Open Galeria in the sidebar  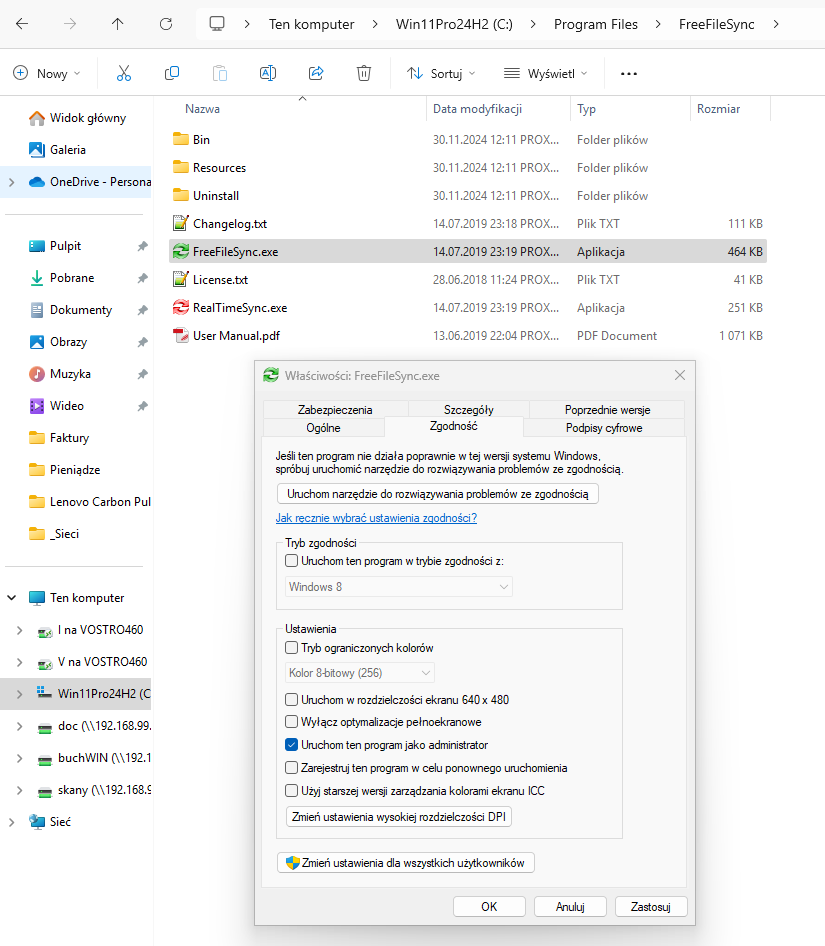click(x=57, y=150)
